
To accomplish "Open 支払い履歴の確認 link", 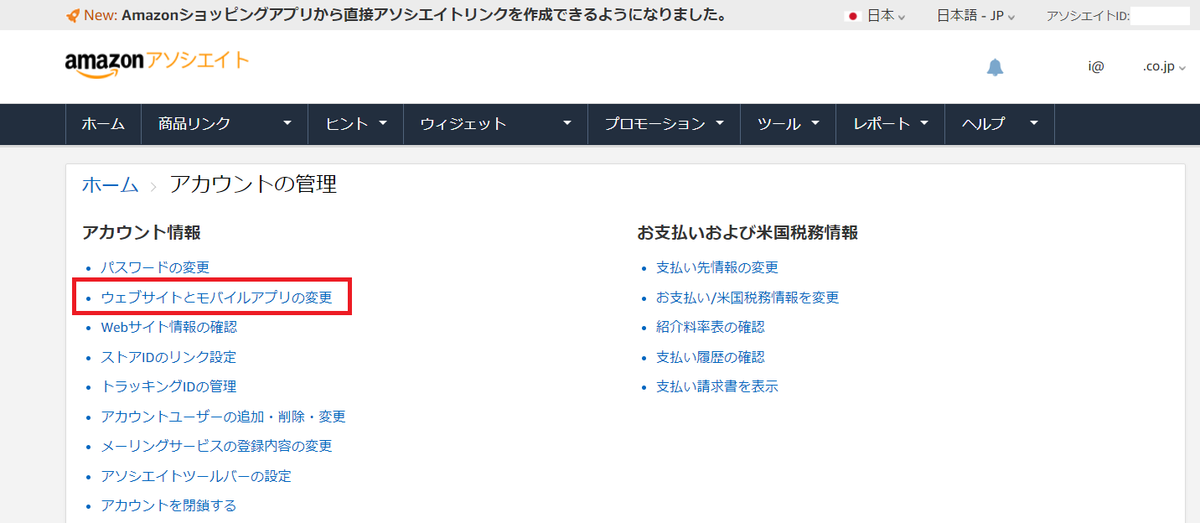I will coord(710,357).
